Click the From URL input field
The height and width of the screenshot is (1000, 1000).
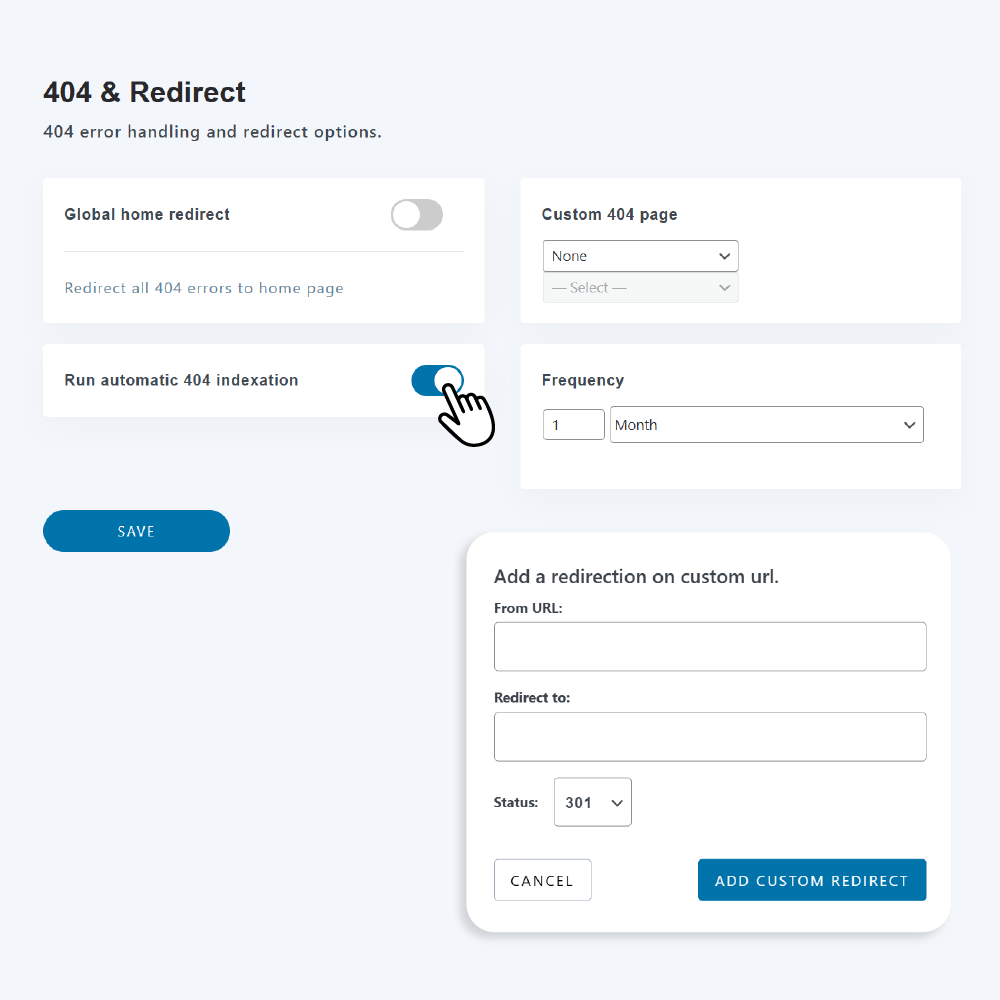coord(710,646)
